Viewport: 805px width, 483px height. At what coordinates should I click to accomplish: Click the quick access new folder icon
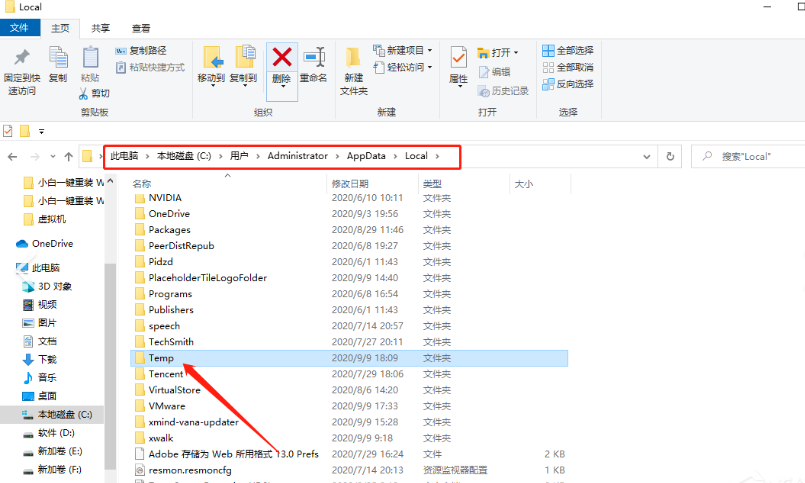[25, 131]
